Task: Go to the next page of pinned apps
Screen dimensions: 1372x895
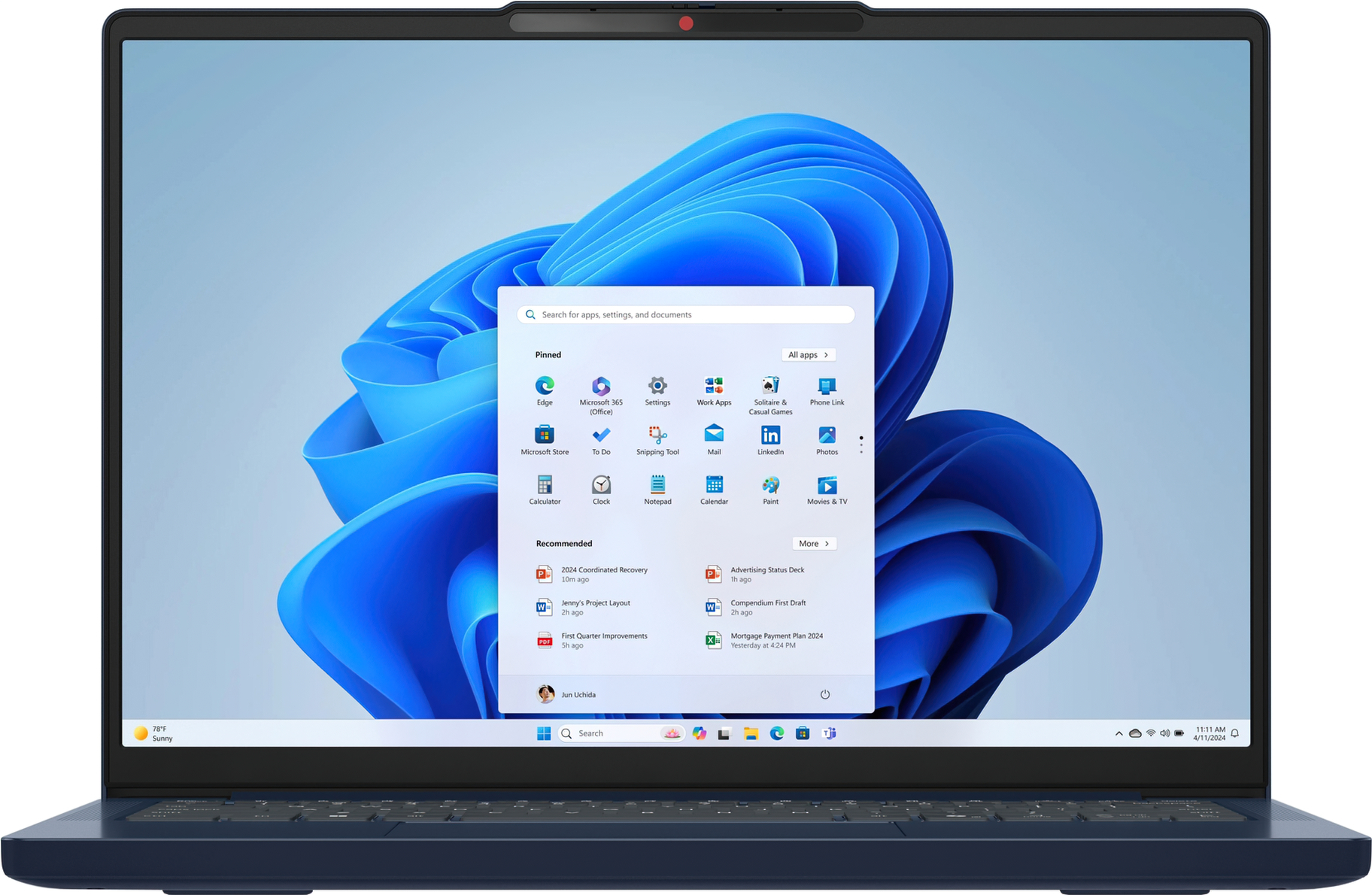Action: pyautogui.click(x=861, y=444)
